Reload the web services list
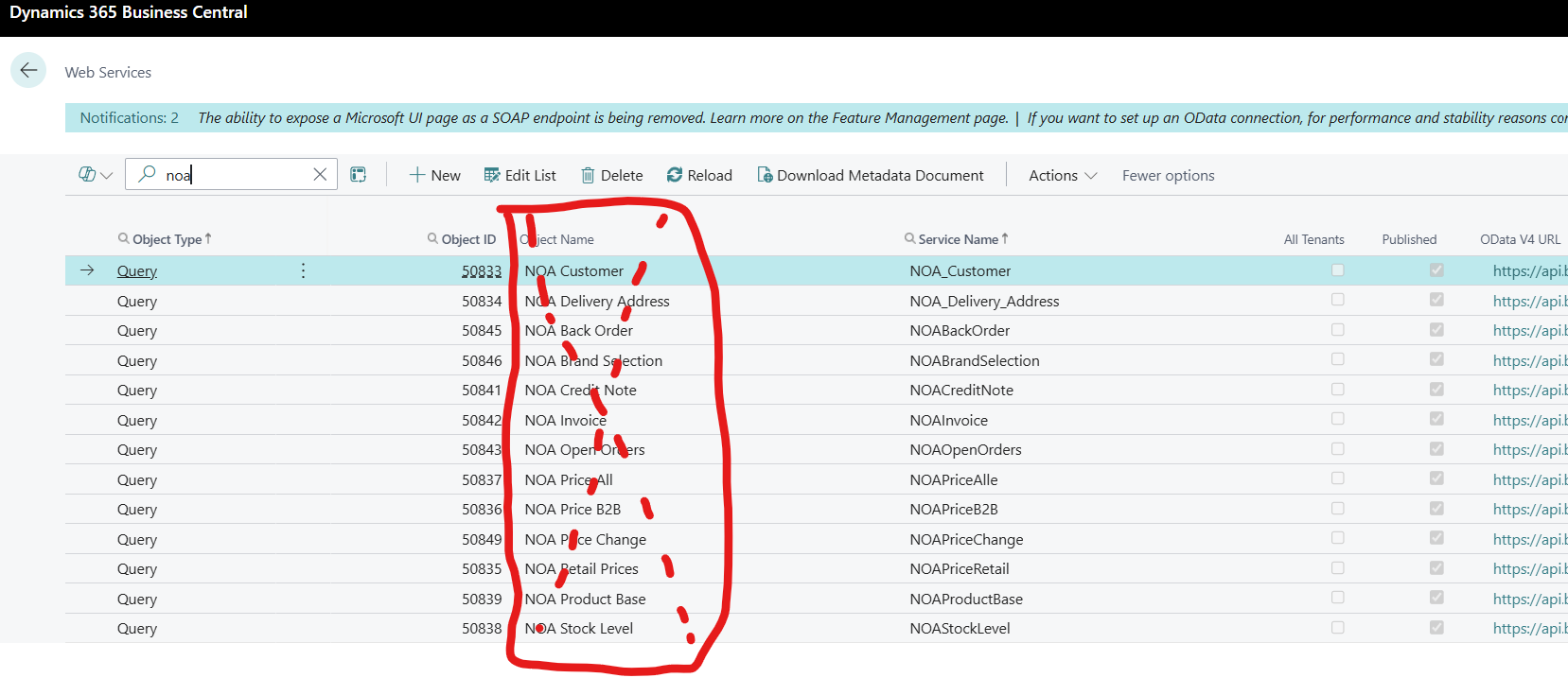 point(699,175)
